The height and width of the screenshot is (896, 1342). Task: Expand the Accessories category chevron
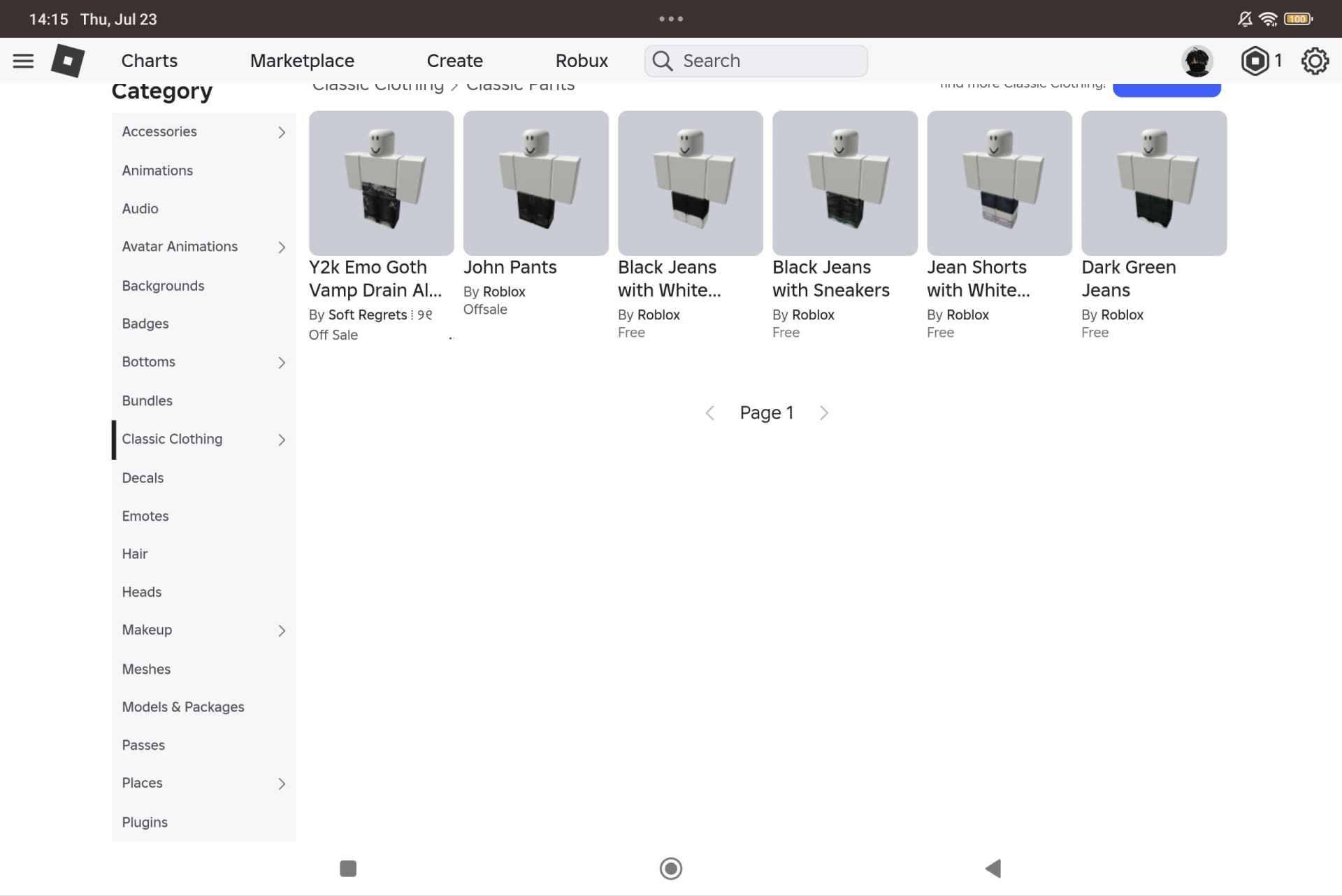[282, 132]
